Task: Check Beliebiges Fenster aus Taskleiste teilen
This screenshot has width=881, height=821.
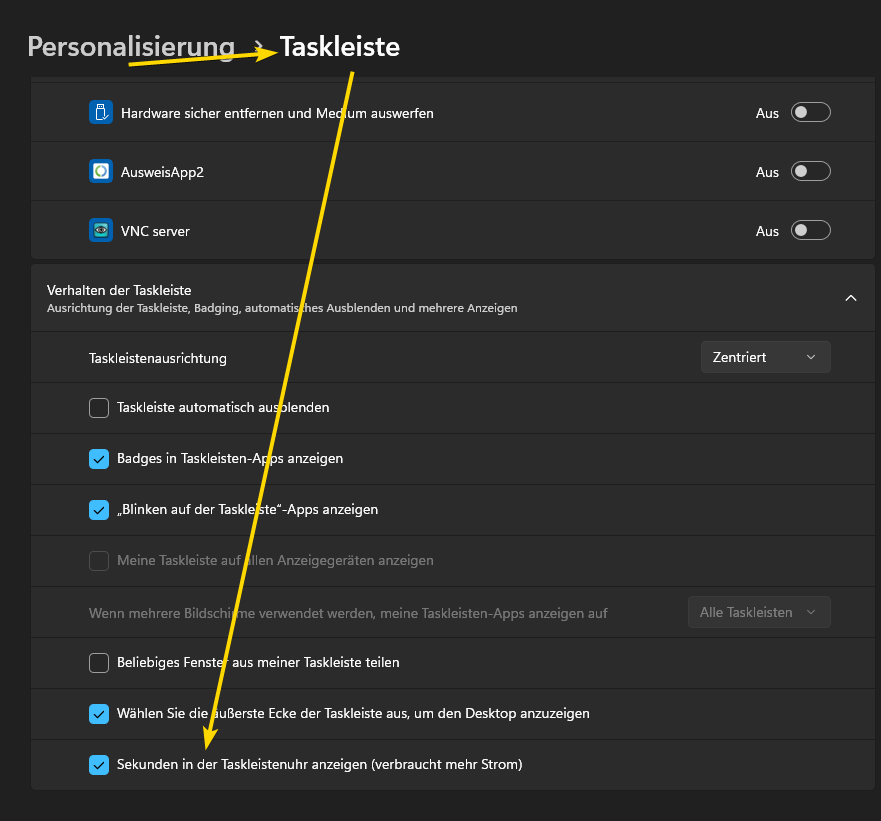Action: [99, 663]
